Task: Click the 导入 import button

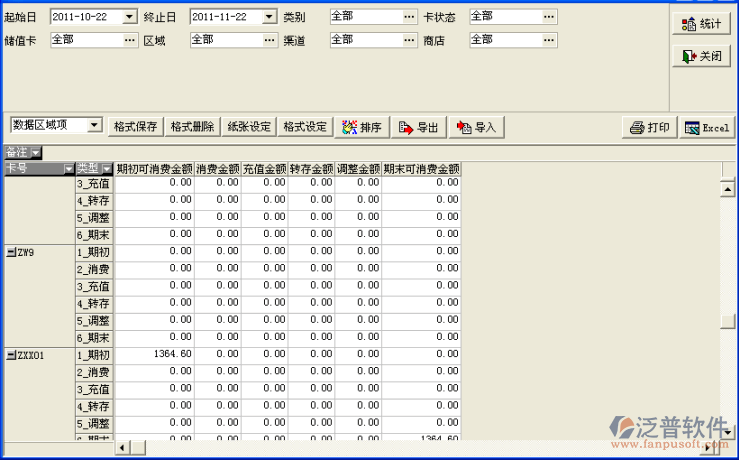Action: click(476, 127)
